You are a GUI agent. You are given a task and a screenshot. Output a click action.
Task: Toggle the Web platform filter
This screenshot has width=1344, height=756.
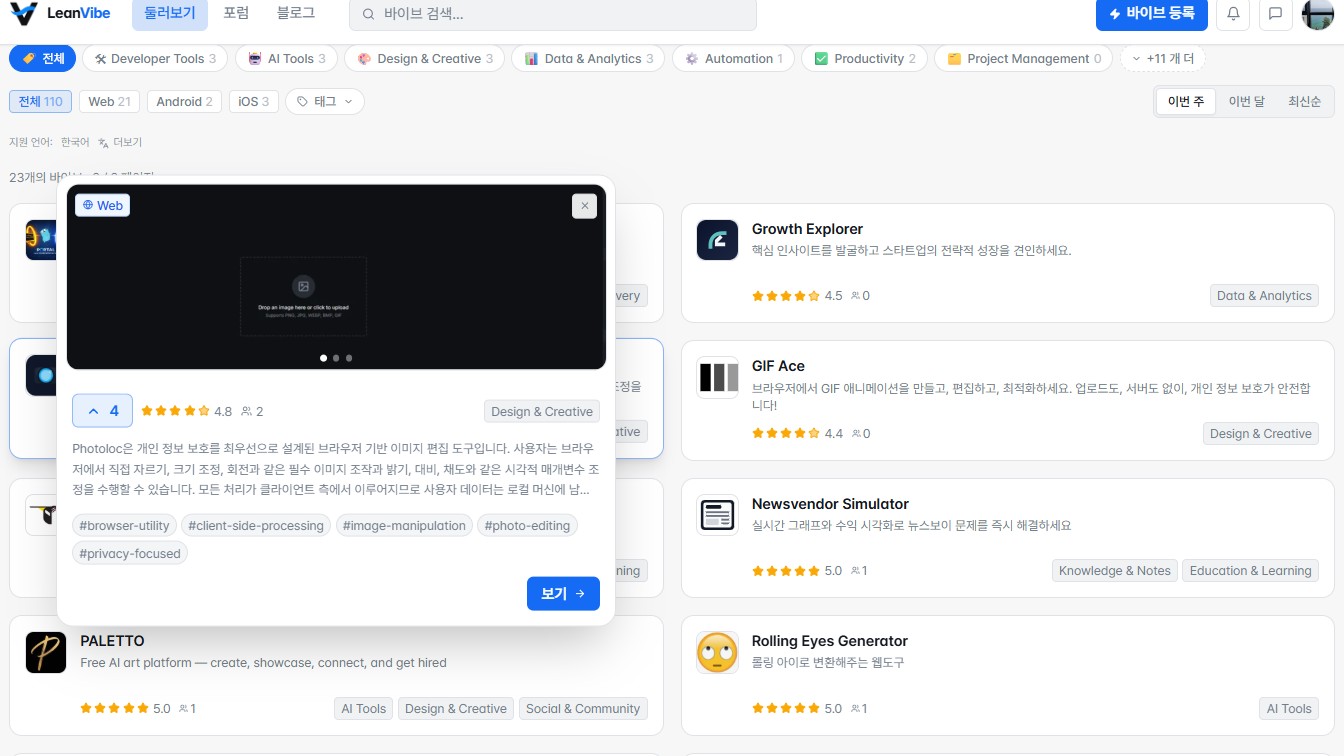pyautogui.click(x=110, y=101)
